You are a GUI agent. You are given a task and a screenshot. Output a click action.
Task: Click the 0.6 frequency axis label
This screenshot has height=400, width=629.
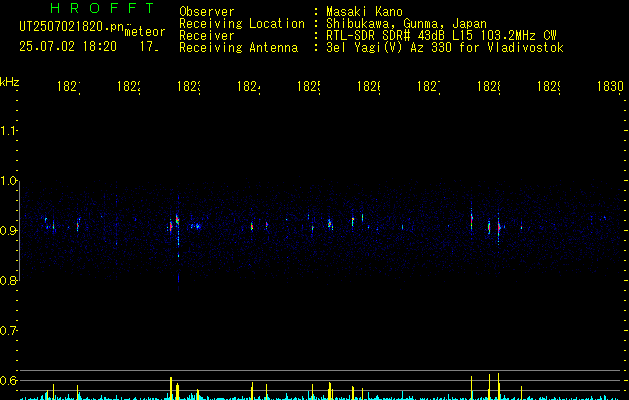[8, 380]
